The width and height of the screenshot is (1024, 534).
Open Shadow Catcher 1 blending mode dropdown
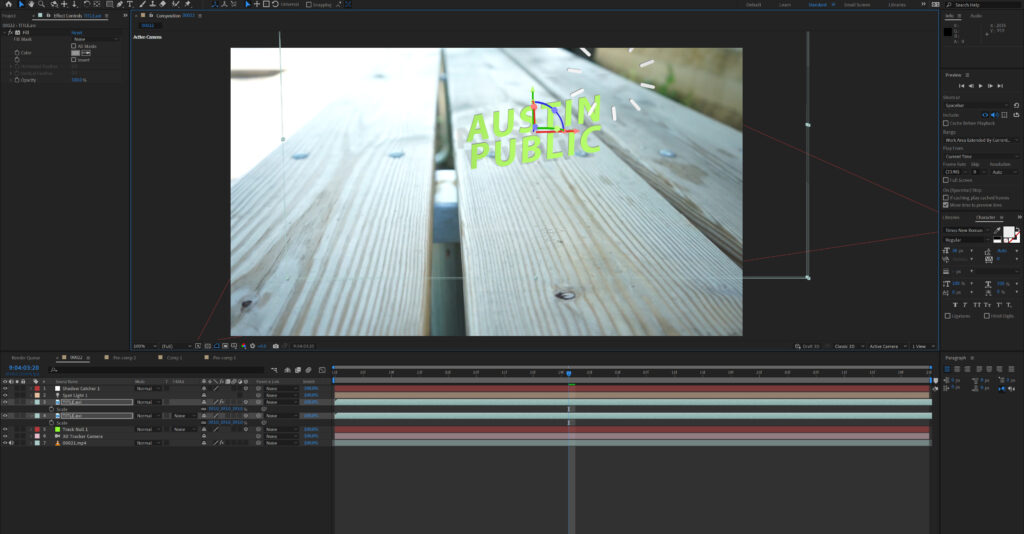(148, 388)
